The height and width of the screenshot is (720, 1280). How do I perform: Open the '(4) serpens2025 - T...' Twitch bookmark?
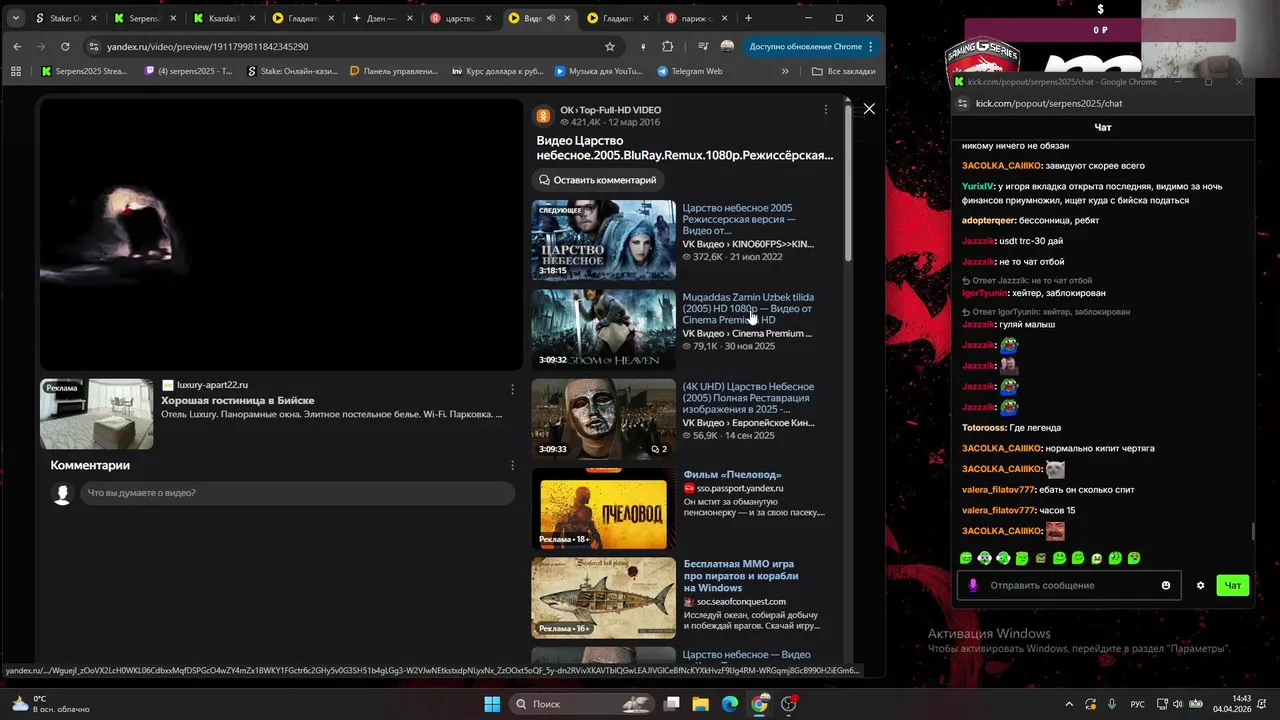click(x=189, y=71)
